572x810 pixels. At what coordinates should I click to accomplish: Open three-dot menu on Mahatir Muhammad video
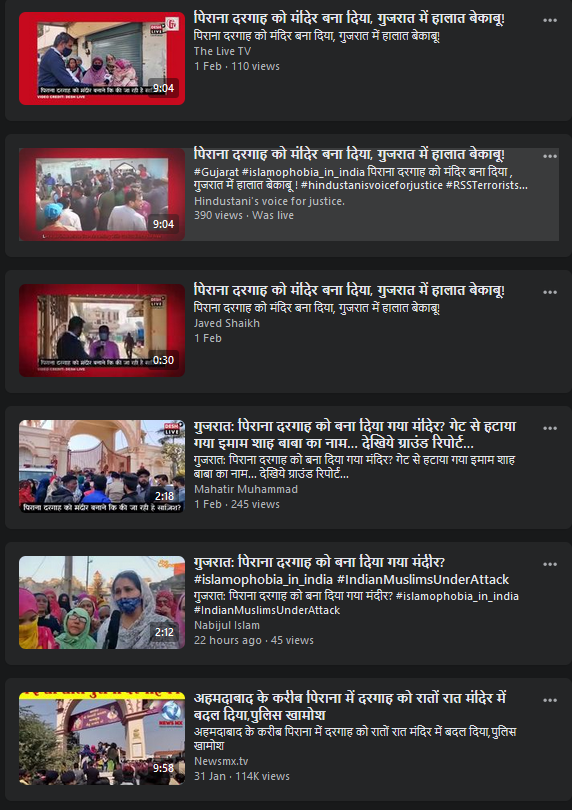click(x=550, y=428)
